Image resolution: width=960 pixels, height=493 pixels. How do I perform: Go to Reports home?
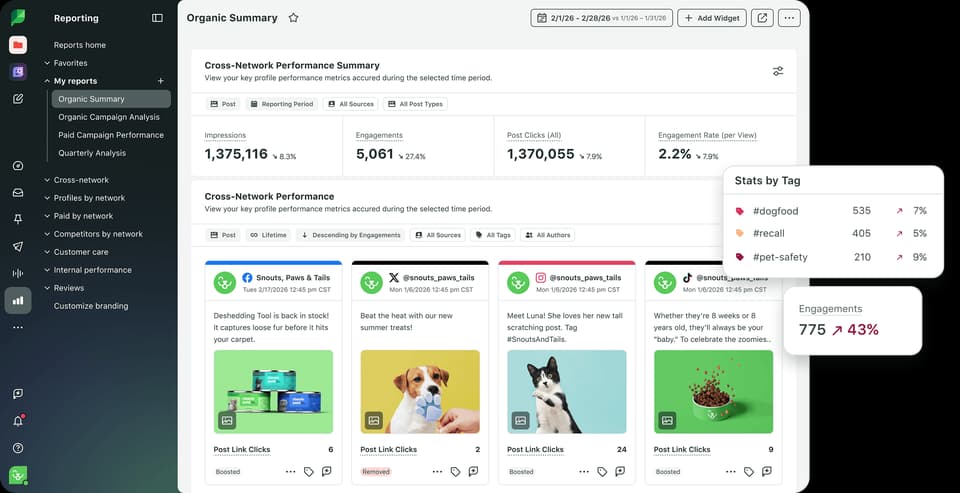80,45
